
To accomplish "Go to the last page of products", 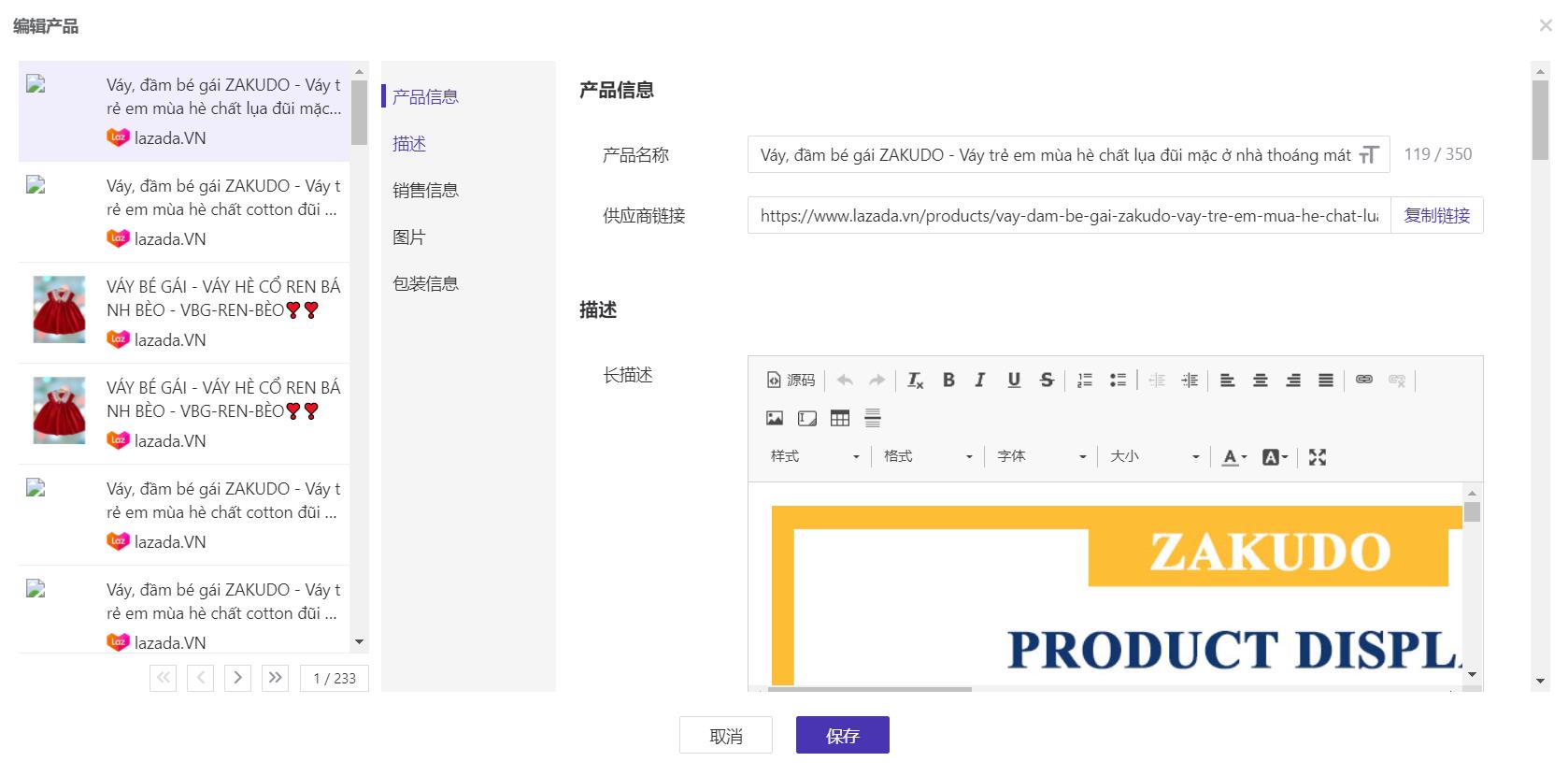I will [x=276, y=678].
